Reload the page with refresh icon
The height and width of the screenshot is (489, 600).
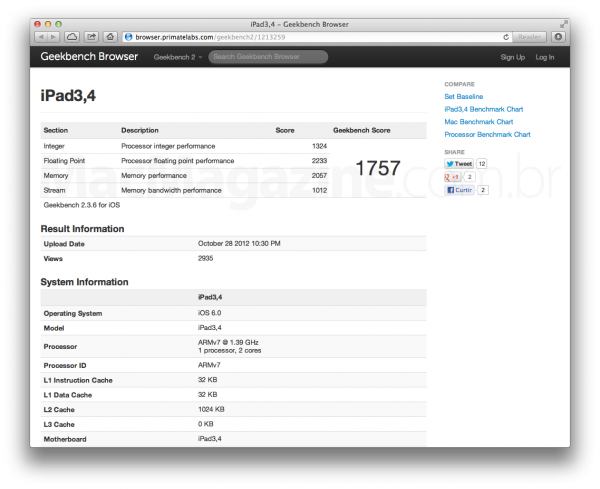[506, 37]
